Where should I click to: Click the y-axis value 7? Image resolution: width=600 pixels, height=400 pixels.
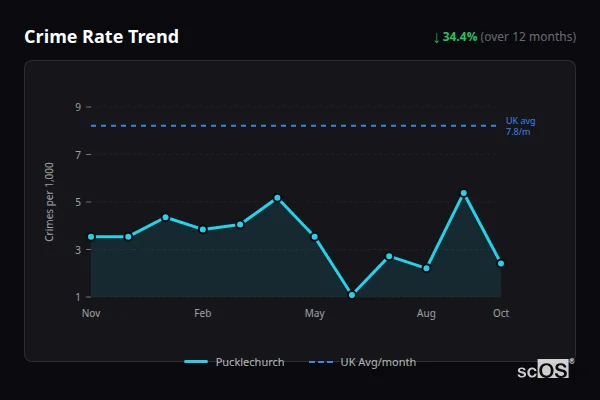[x=78, y=155]
